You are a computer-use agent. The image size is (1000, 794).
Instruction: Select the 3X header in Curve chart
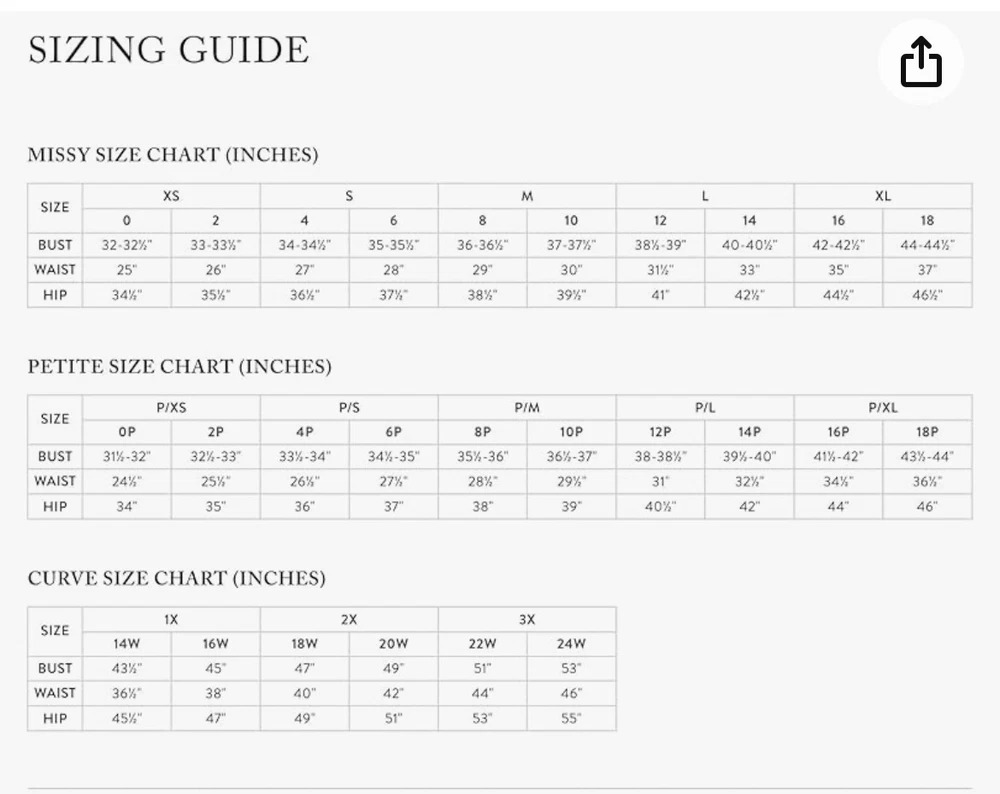tap(527, 619)
